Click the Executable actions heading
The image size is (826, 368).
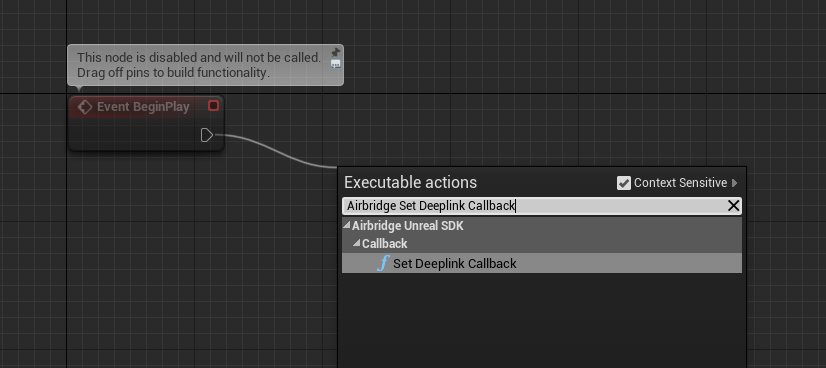tap(410, 183)
